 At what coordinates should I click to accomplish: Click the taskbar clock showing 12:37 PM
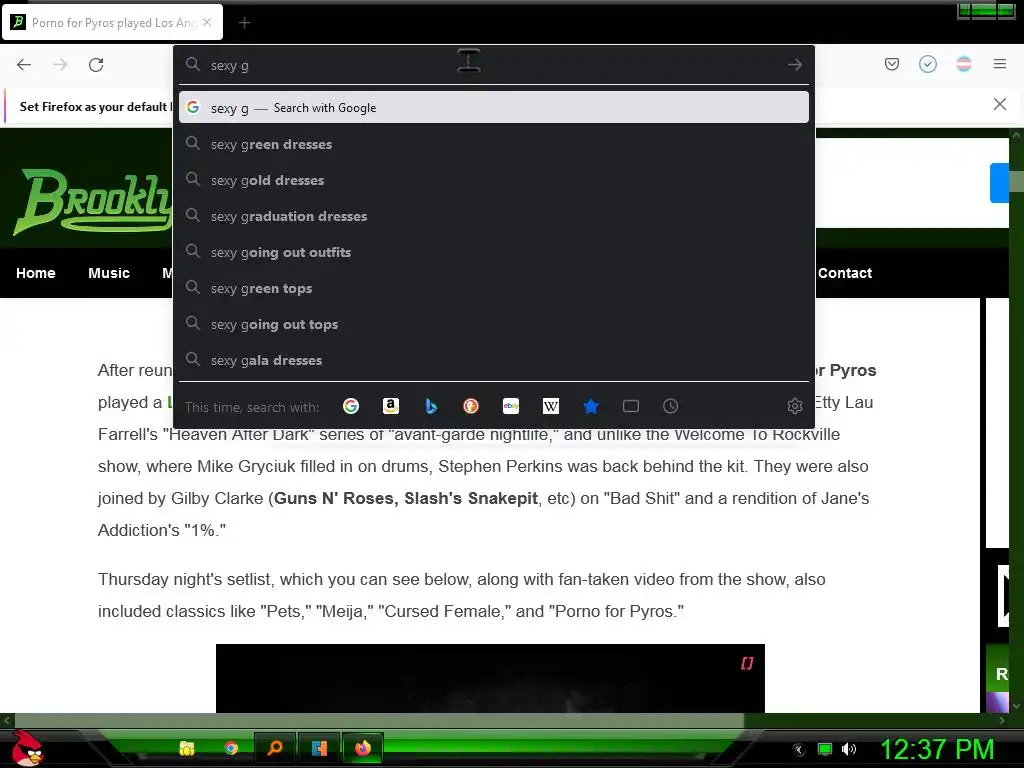coord(937,749)
